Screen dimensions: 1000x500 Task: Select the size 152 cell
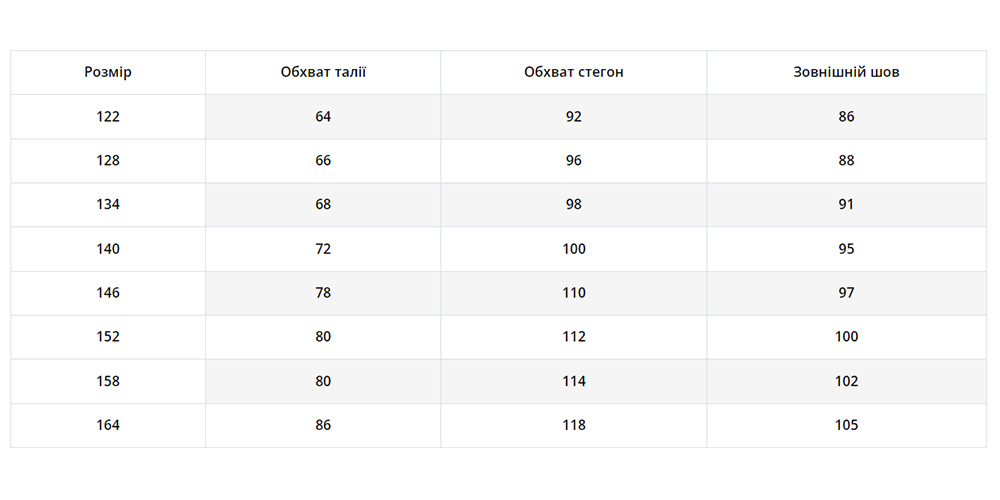(108, 337)
